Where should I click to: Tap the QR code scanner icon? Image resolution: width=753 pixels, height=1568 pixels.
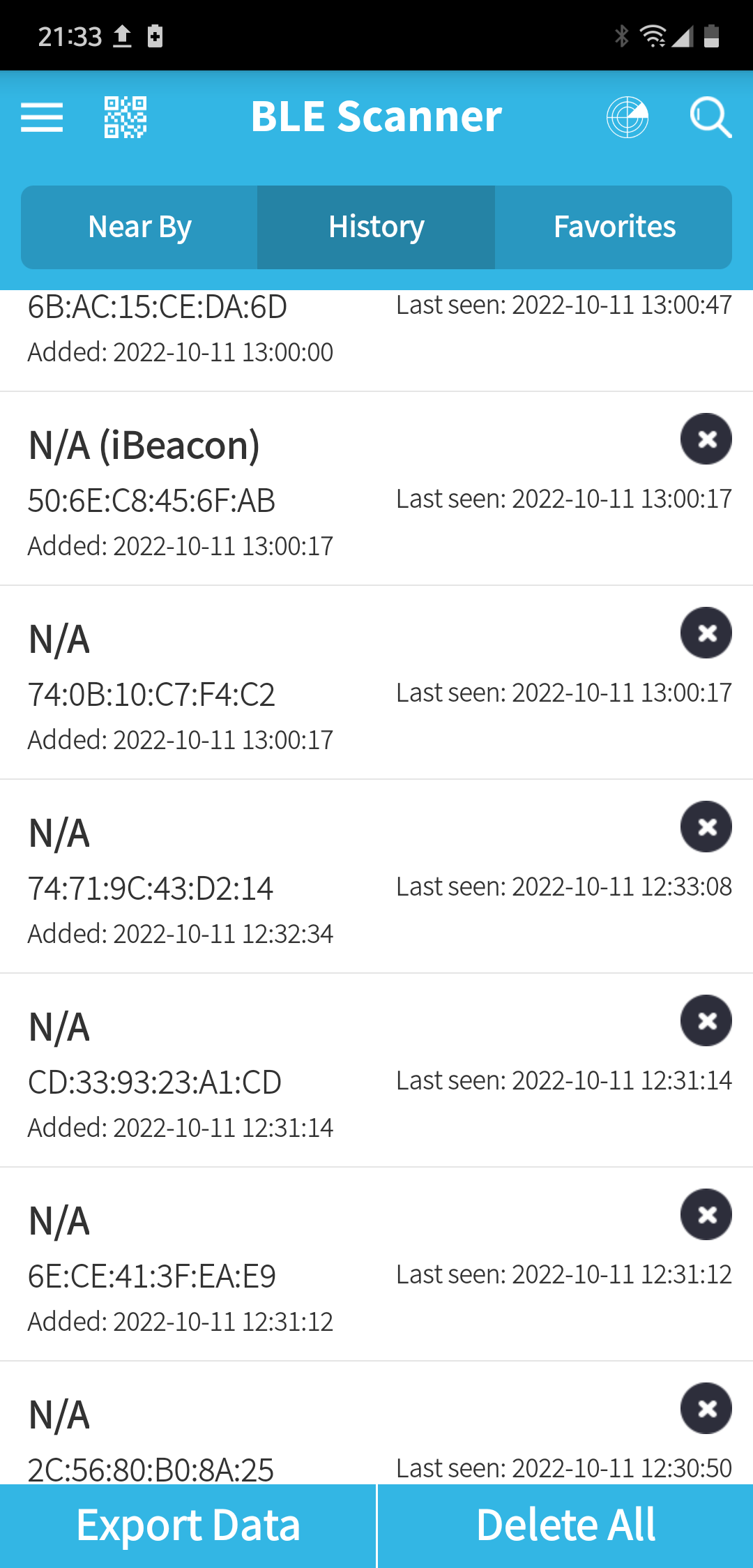(125, 116)
